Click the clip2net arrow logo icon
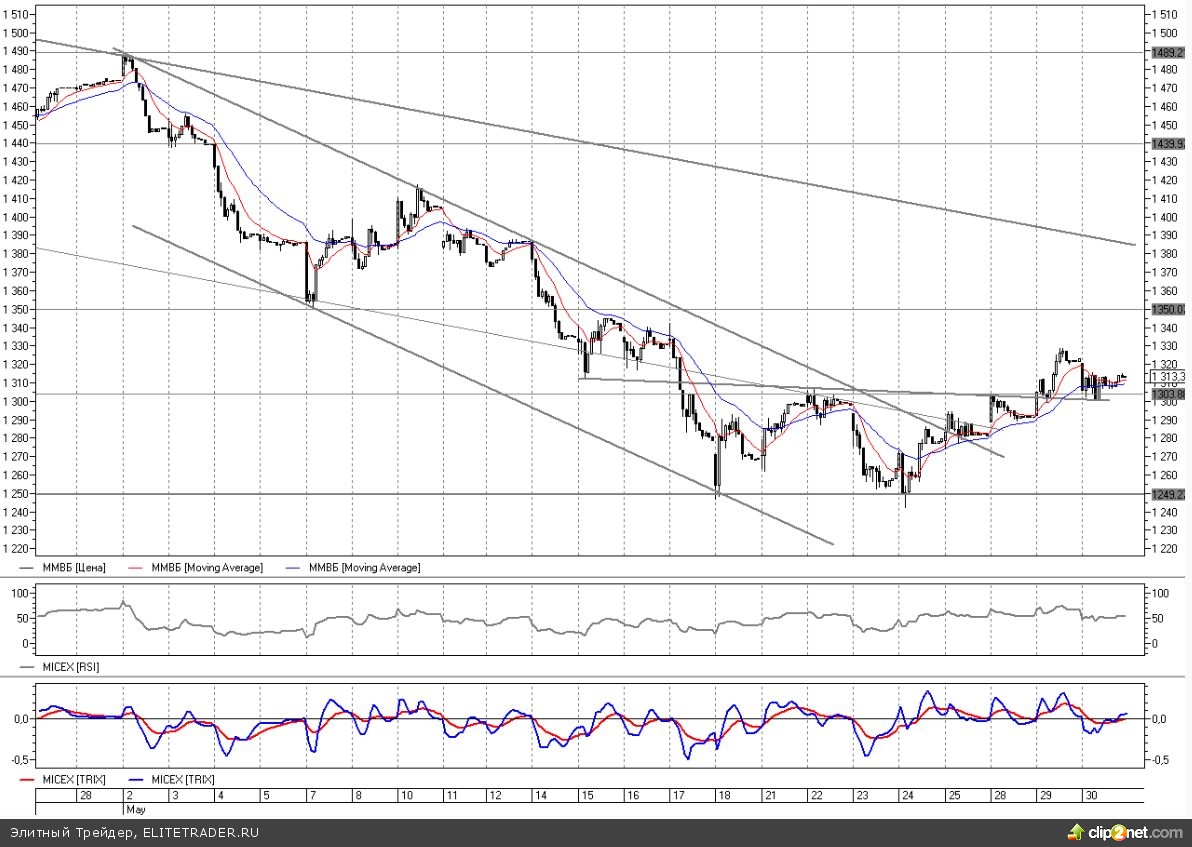Viewport: 1192px width, 847px height. pos(1076,832)
